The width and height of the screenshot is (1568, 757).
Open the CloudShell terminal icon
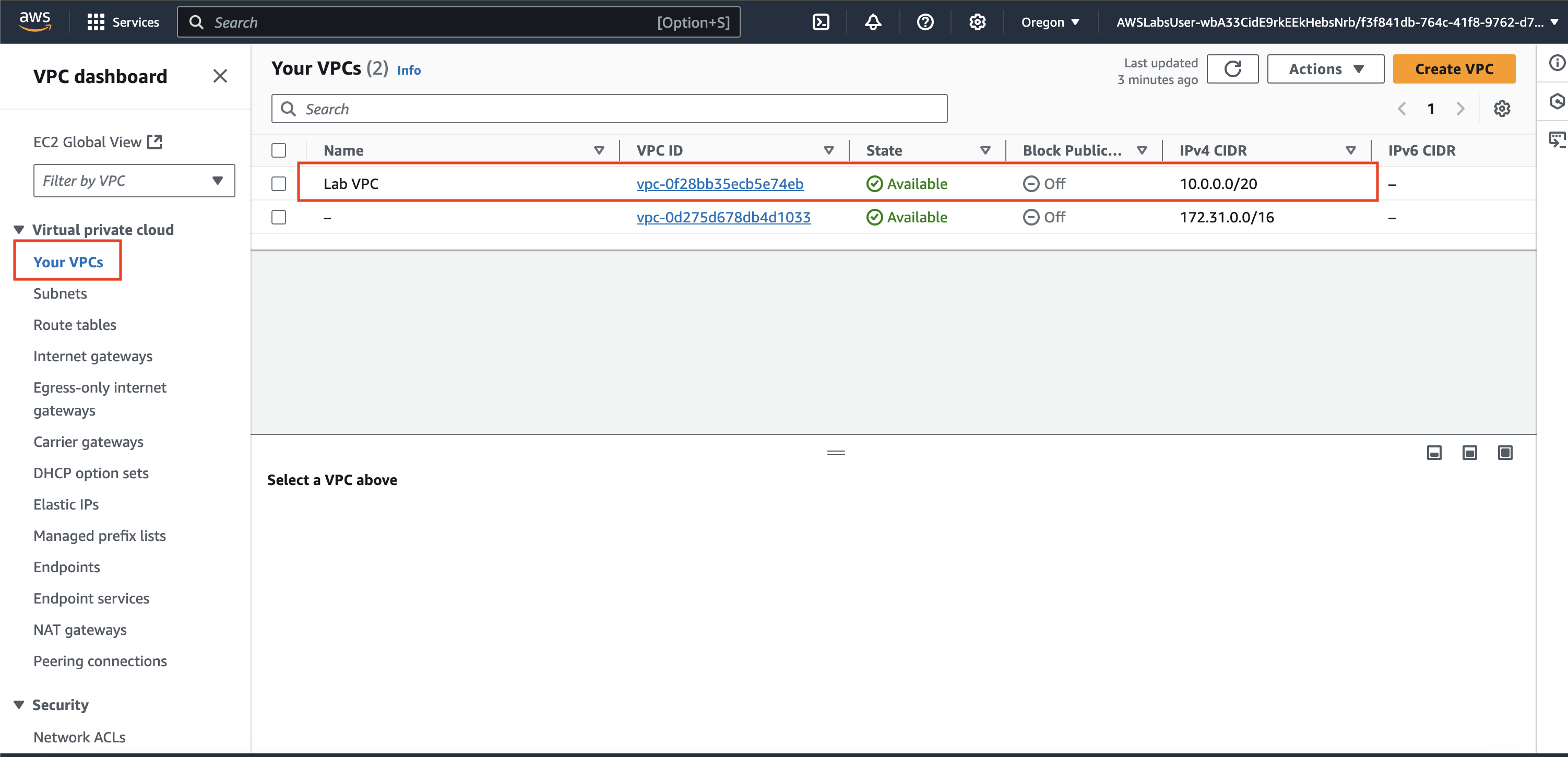tap(821, 22)
